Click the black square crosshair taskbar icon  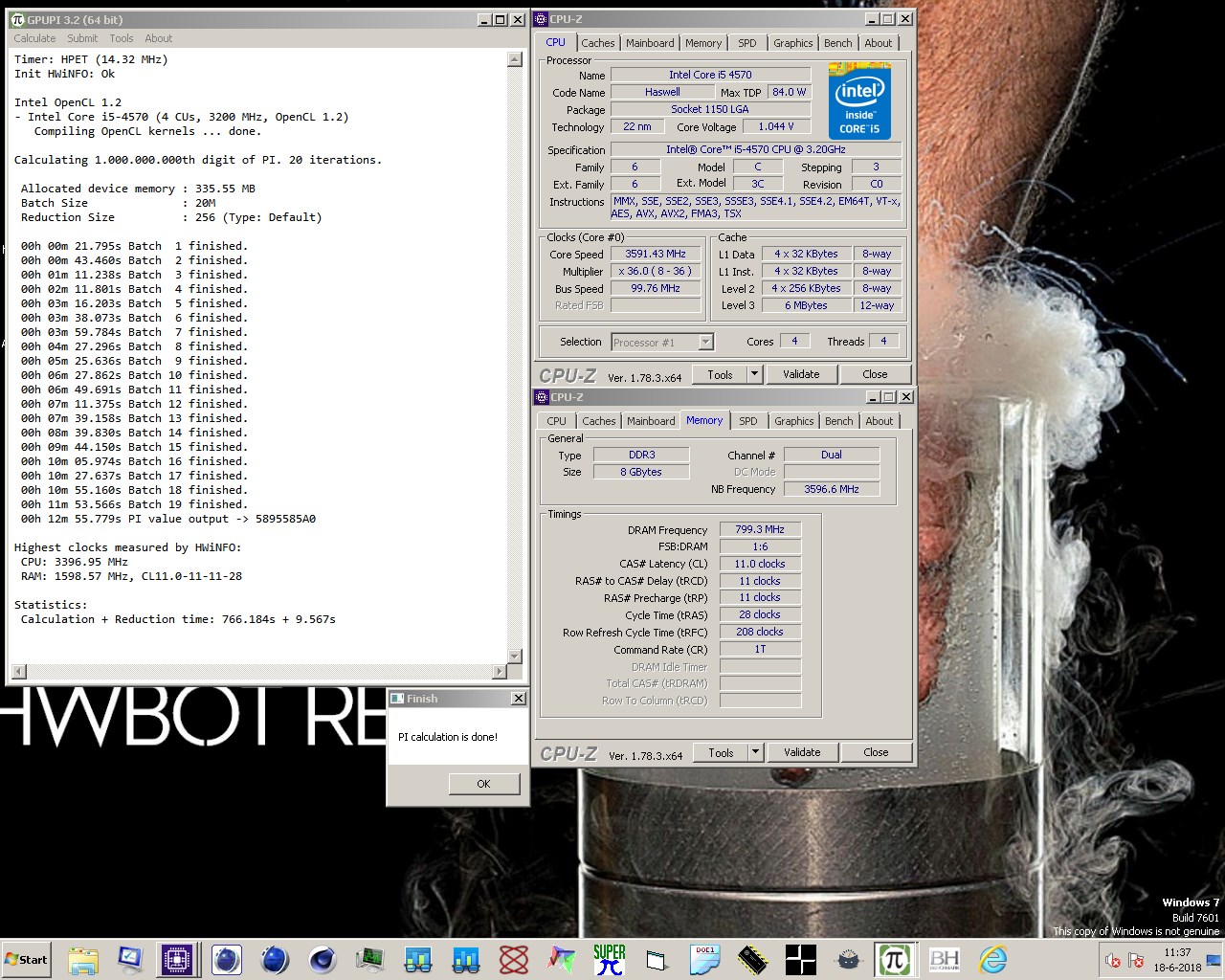[x=800, y=960]
